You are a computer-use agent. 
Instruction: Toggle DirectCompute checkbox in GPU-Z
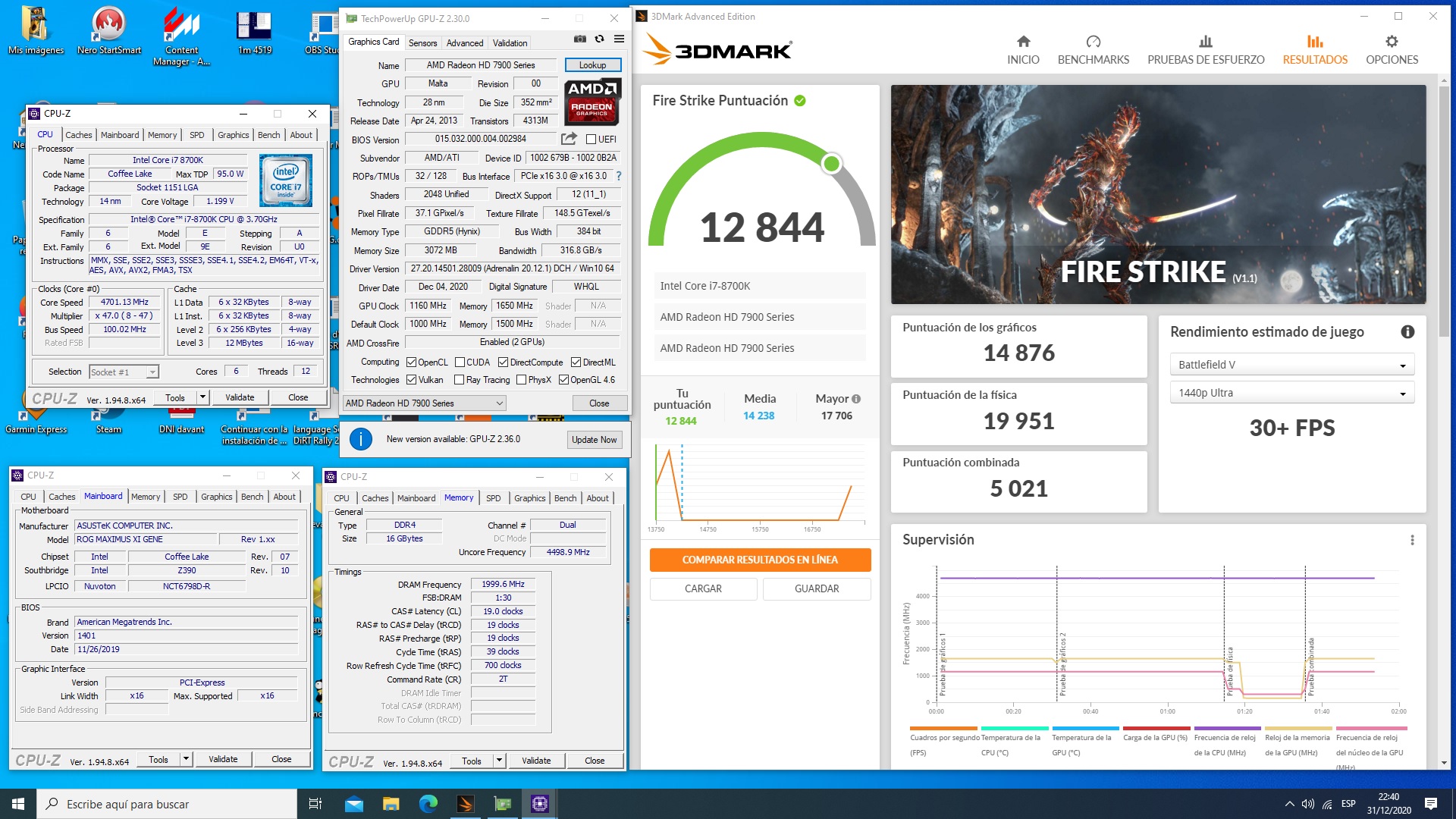[503, 362]
